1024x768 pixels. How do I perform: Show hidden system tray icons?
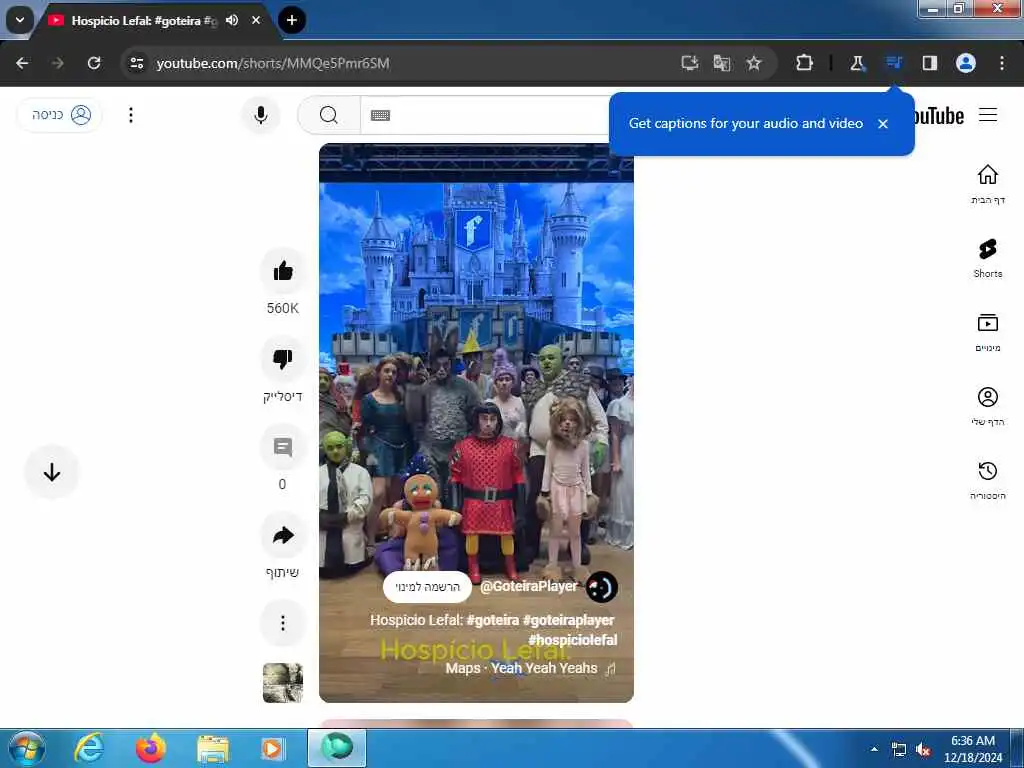click(x=874, y=749)
